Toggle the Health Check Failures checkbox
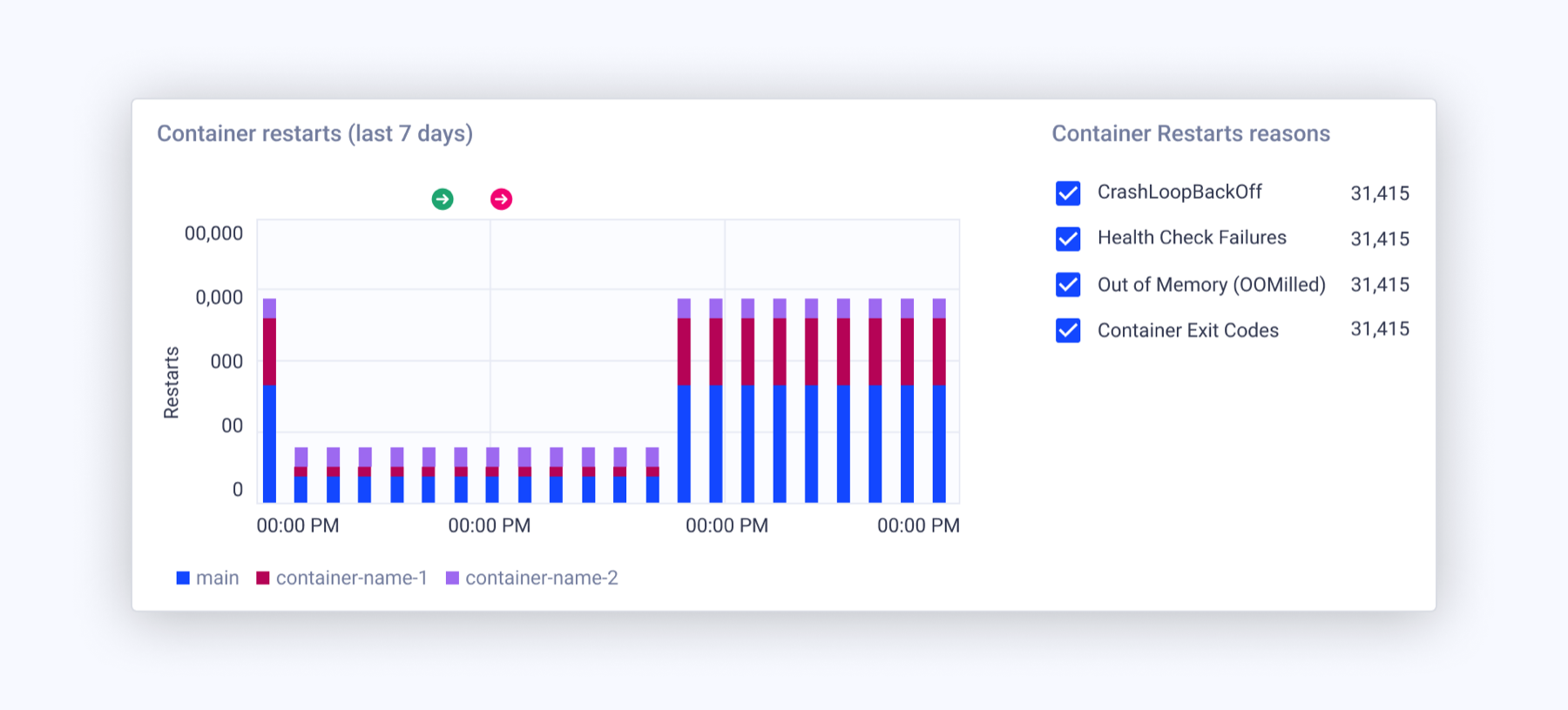 (1068, 239)
